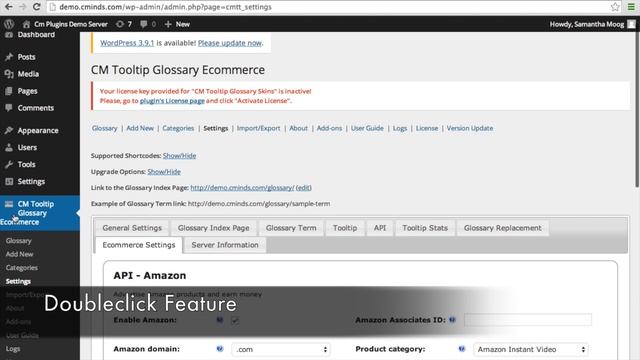Switch to Tooltip Stats tab
640x360 pixels.
click(425, 228)
